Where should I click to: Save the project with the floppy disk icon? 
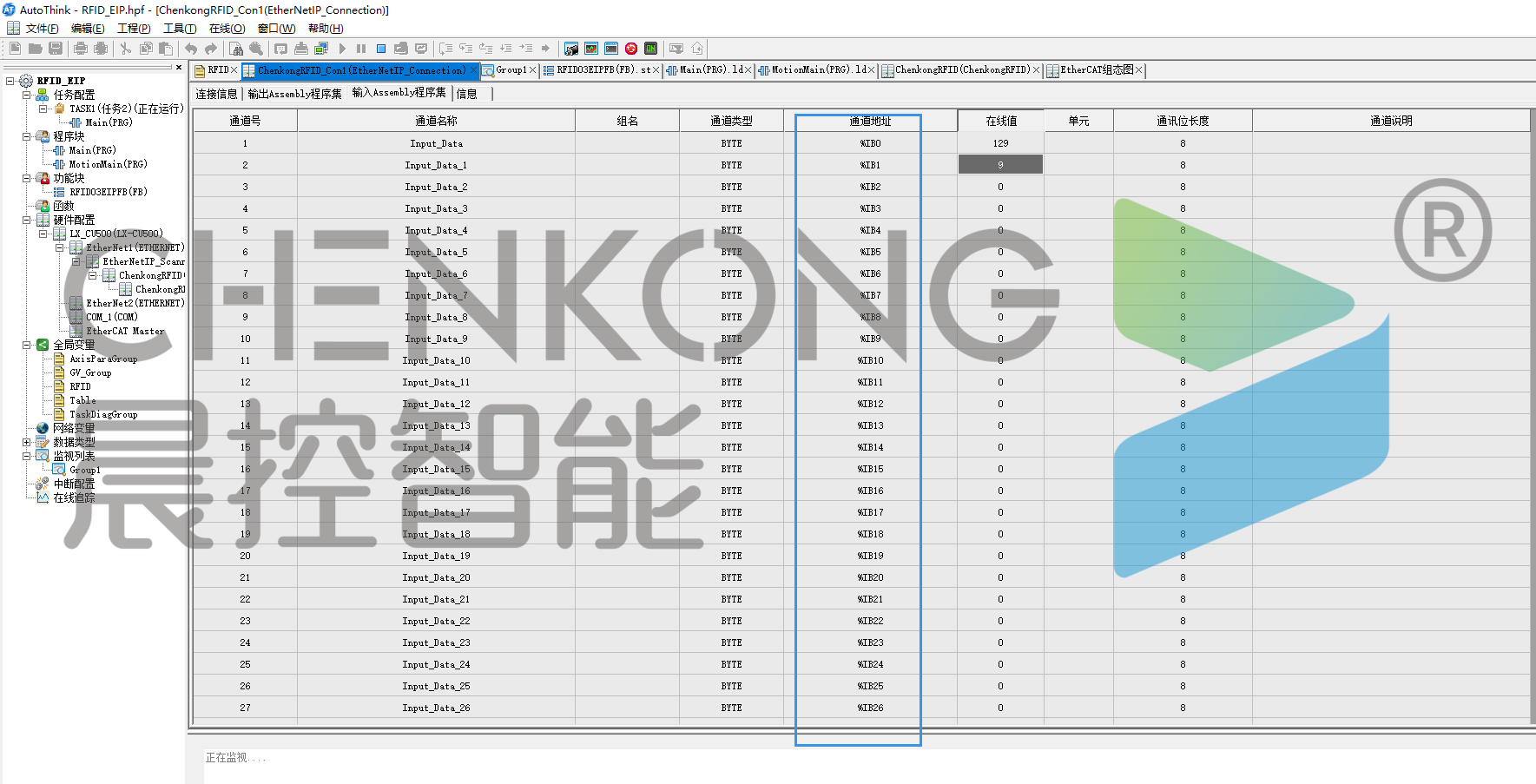[56, 49]
